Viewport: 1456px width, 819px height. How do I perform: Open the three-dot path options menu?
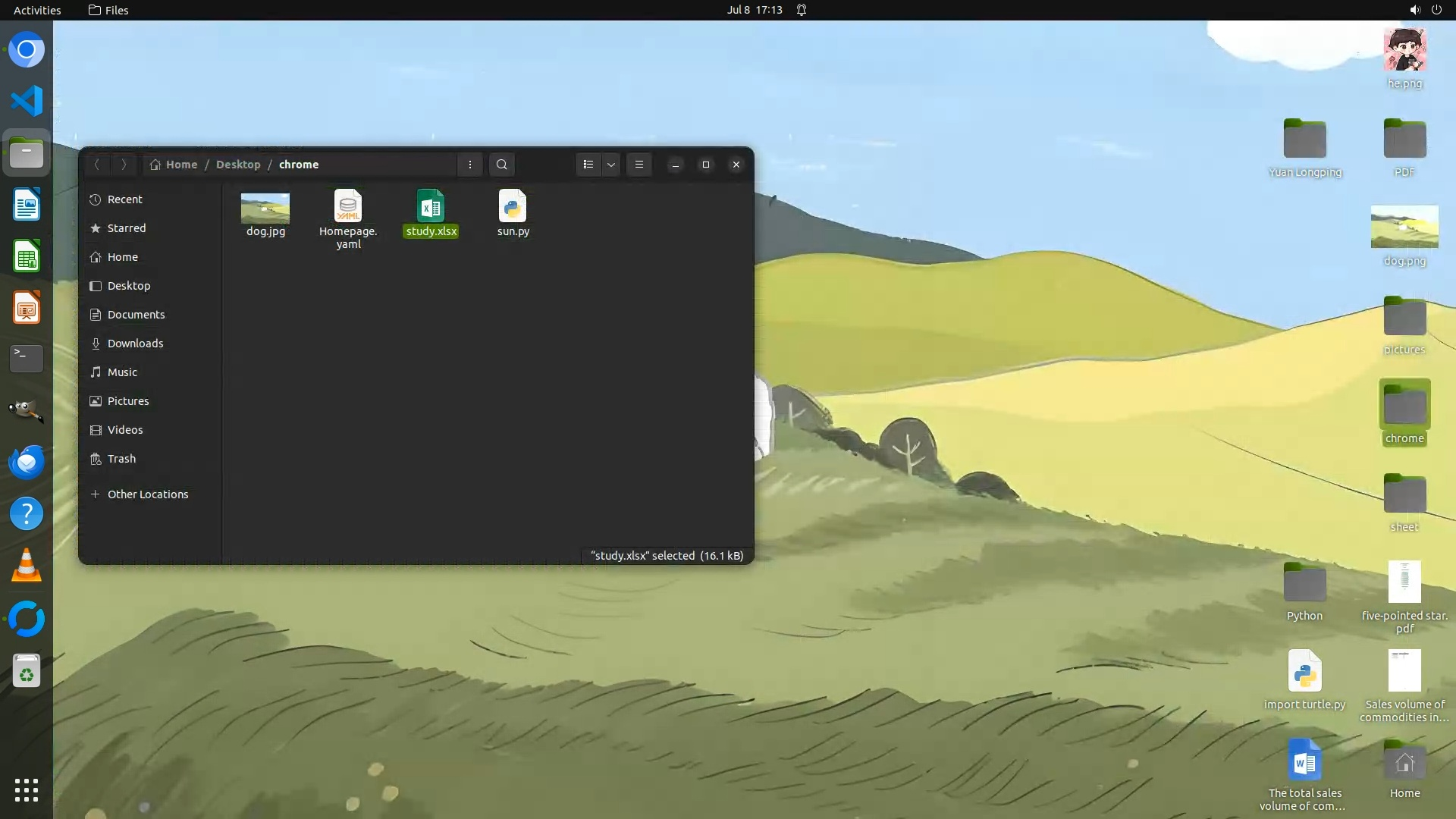(x=469, y=165)
